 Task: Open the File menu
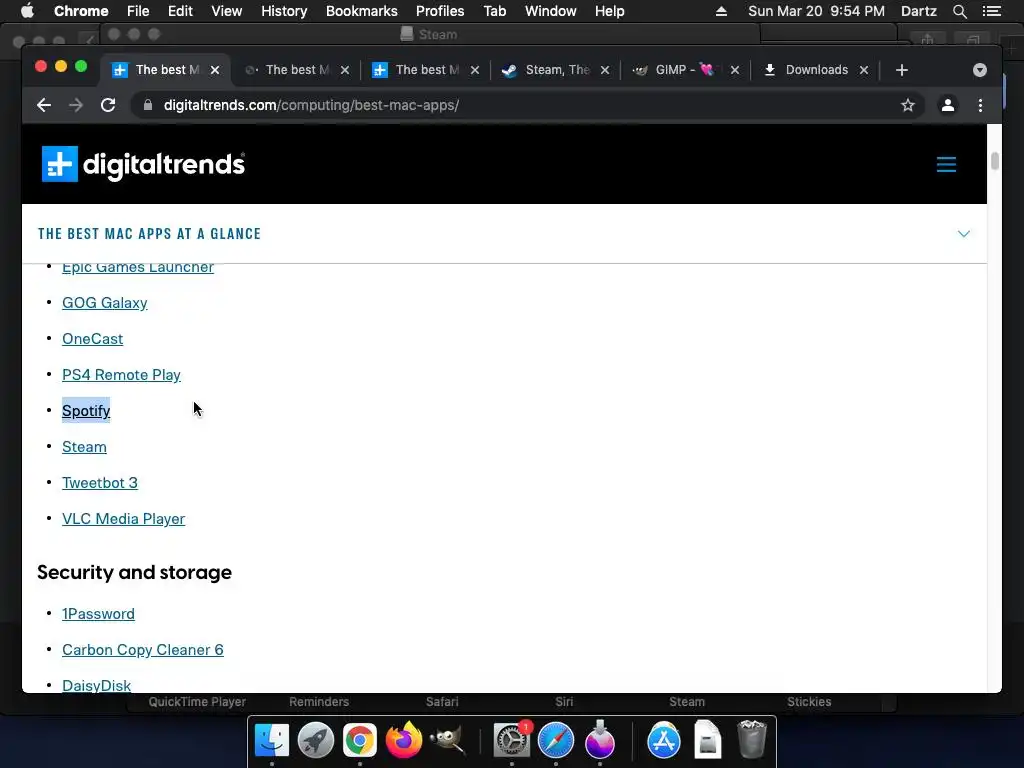pos(138,11)
